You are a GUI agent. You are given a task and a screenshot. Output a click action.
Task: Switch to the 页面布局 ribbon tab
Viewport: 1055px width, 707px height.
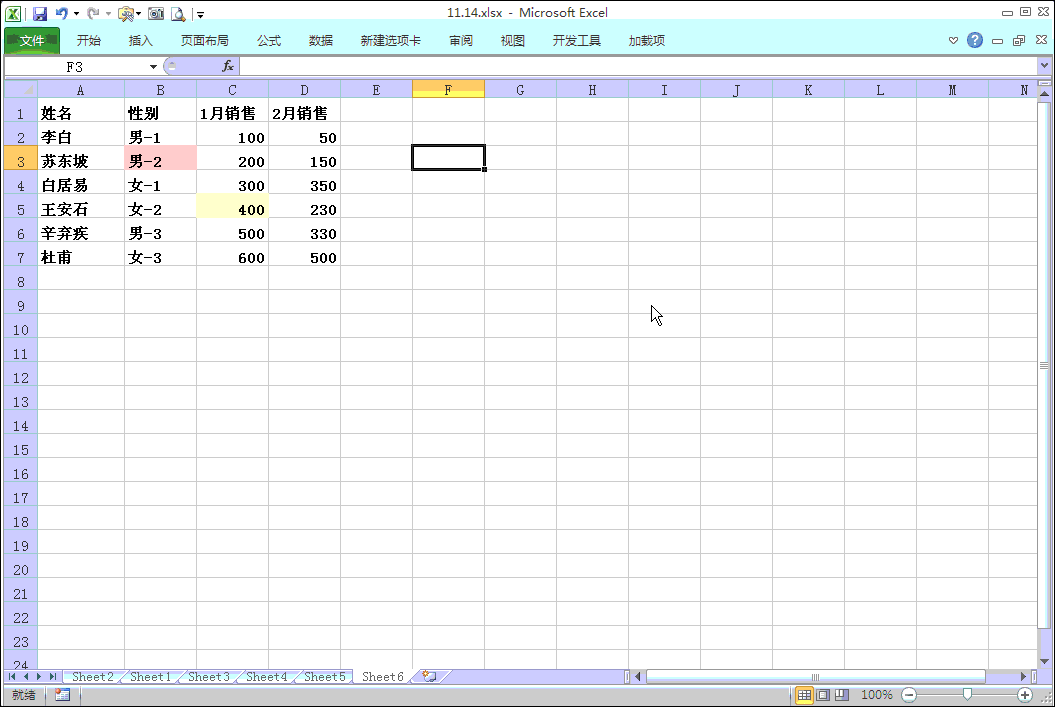pos(205,40)
